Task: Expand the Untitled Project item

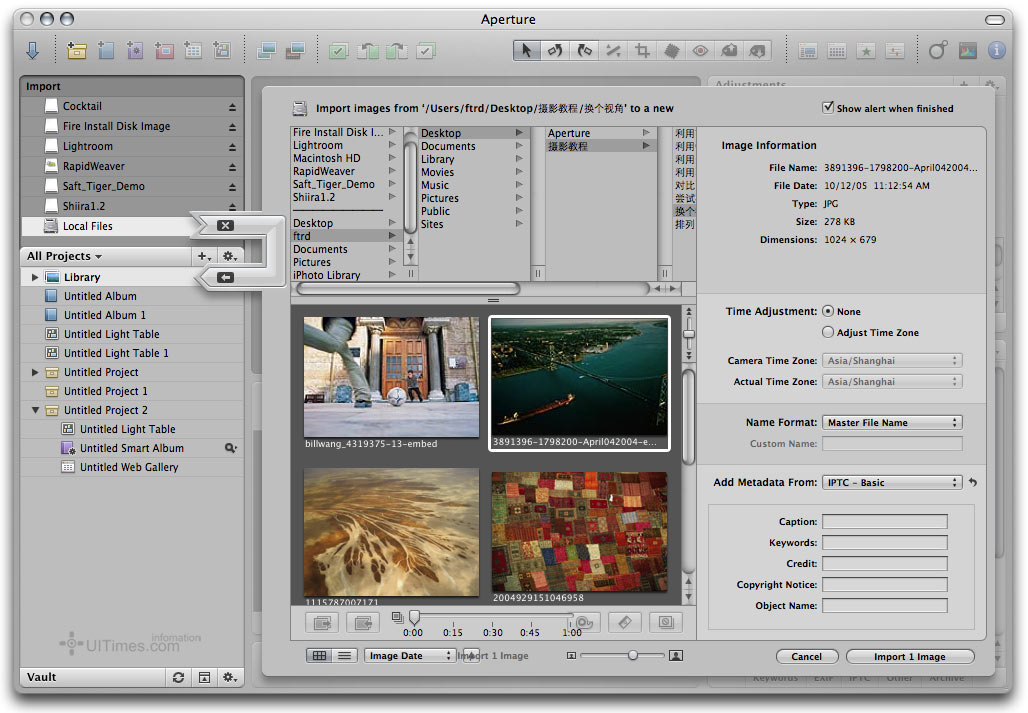Action: [x=35, y=372]
